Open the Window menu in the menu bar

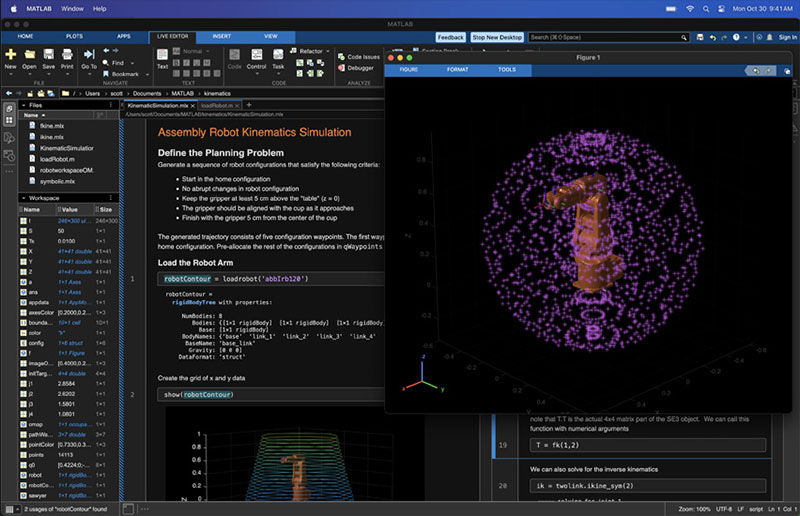click(x=72, y=8)
